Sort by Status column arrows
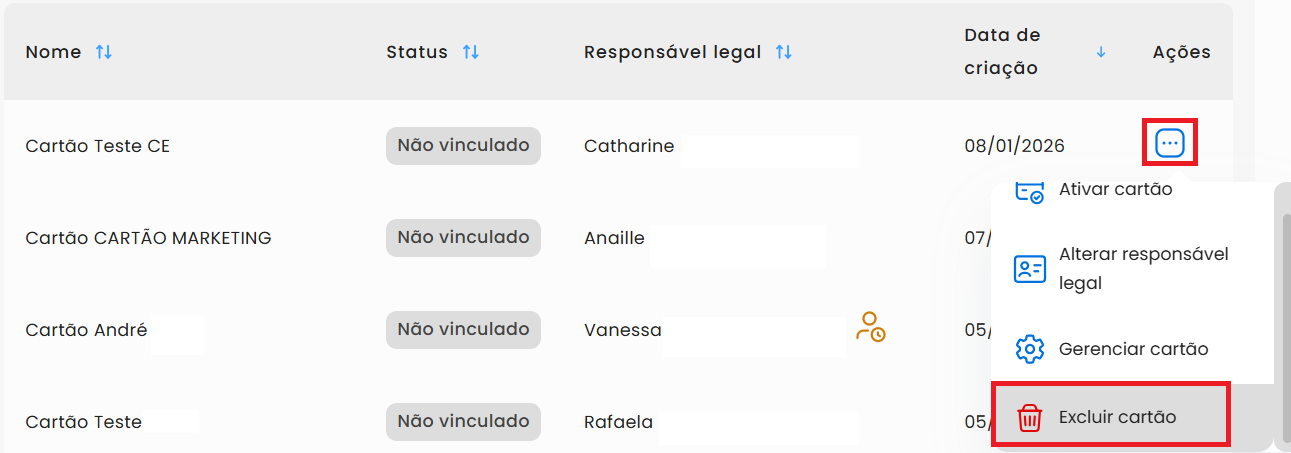Viewport: 1291px width, 453px height. pos(471,52)
